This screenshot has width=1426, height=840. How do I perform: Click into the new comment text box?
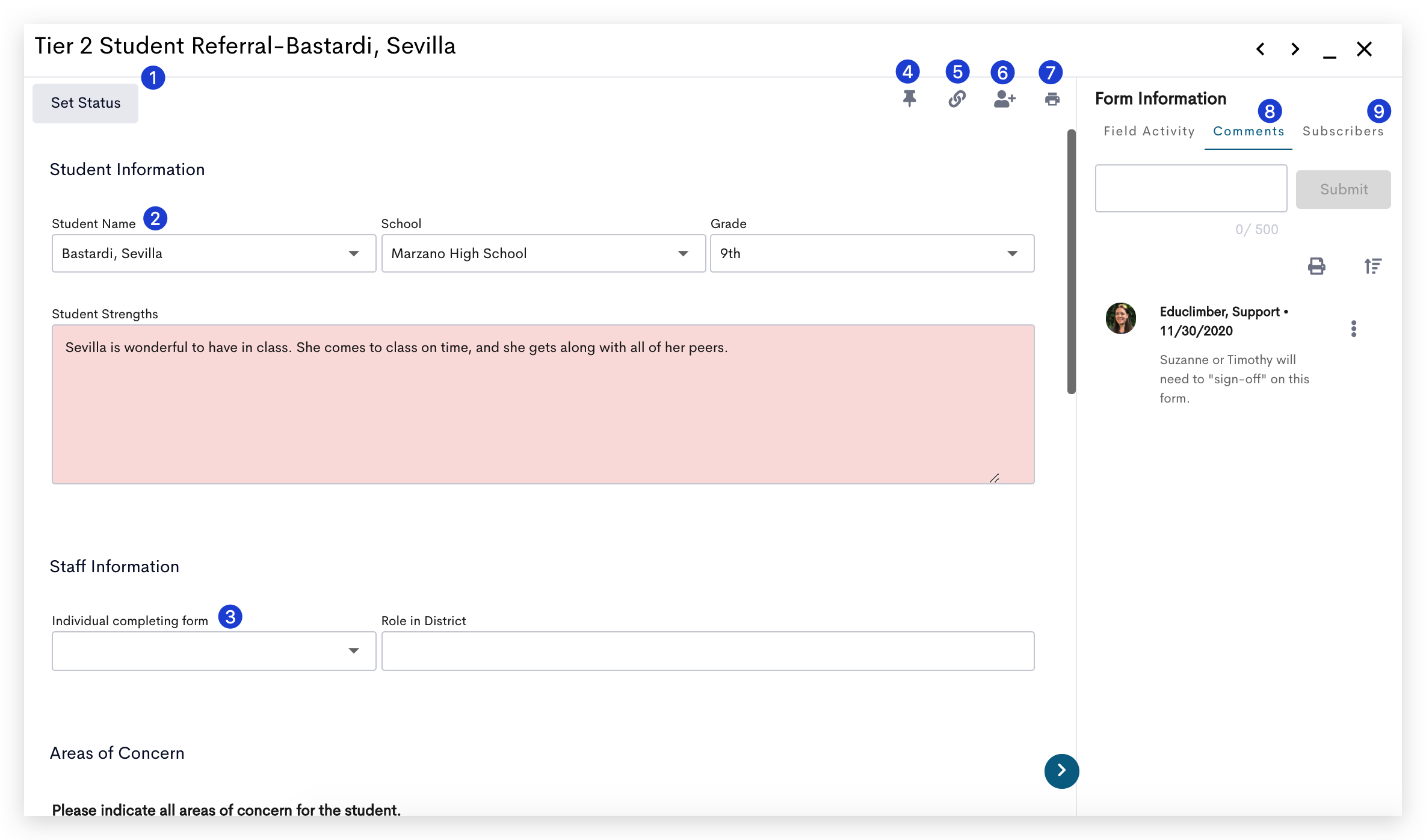click(x=1191, y=188)
